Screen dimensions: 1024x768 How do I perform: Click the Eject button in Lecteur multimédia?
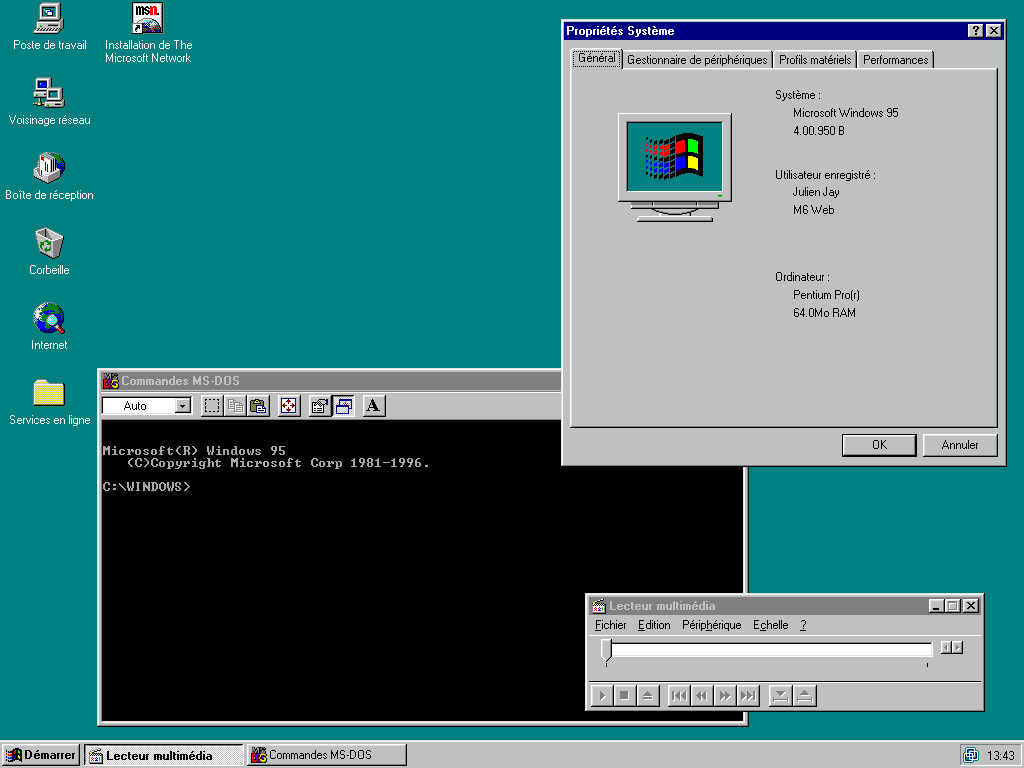pos(648,696)
